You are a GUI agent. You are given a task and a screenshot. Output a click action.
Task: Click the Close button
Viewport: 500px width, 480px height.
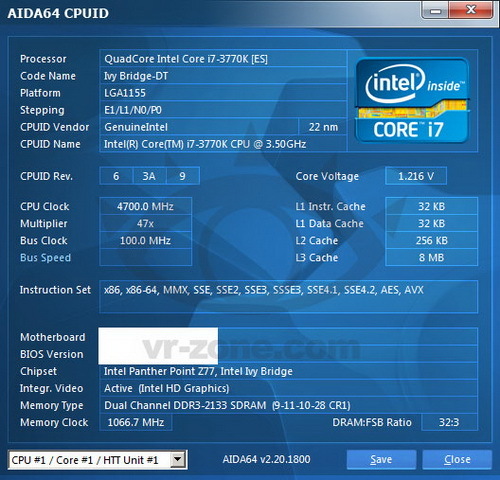coord(457,460)
